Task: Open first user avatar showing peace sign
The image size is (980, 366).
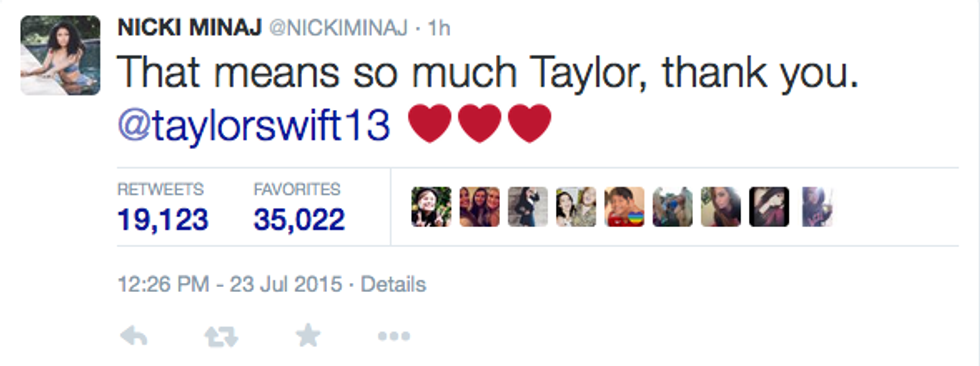Action: [431, 207]
